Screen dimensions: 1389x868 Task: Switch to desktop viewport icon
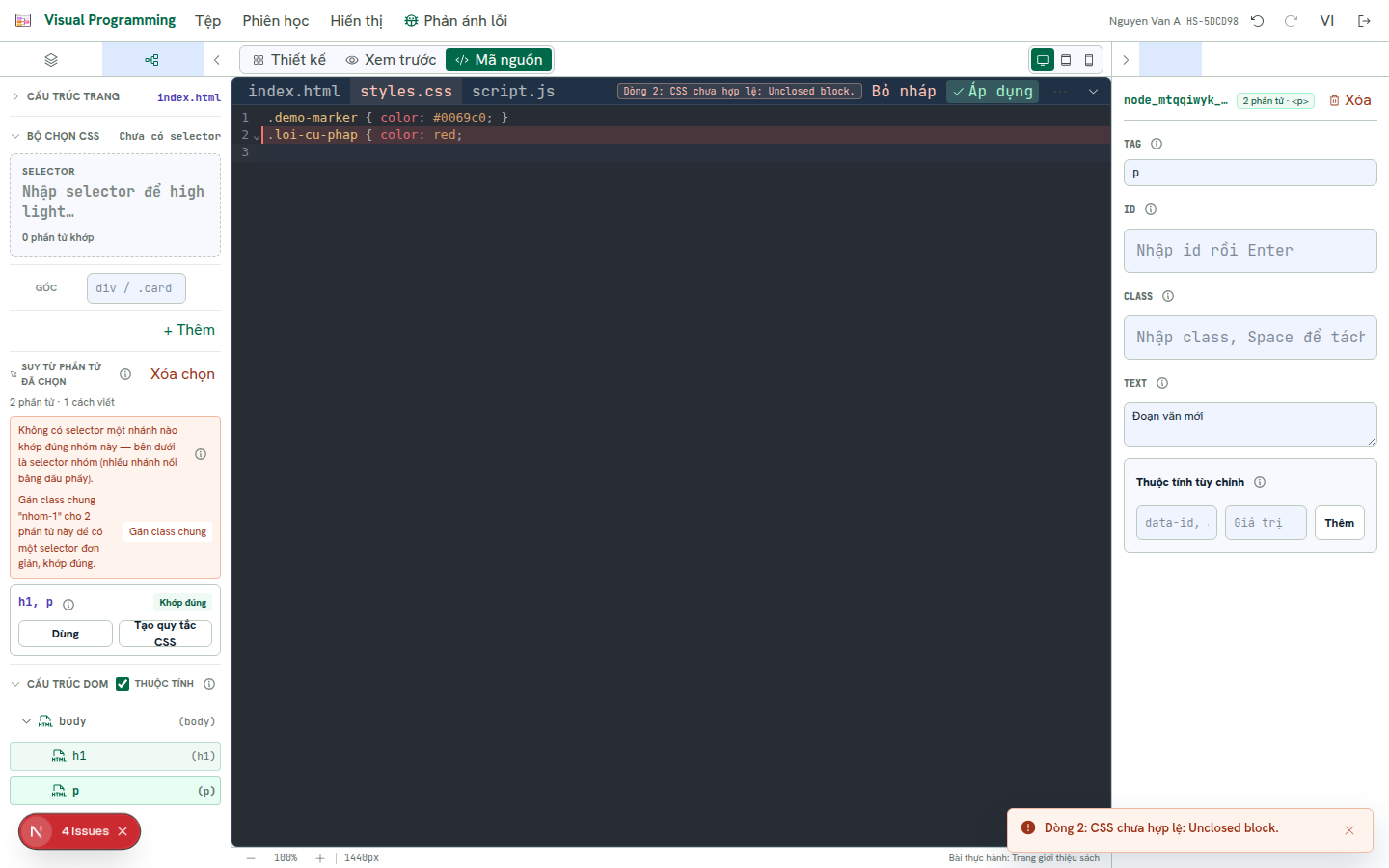pos(1043,60)
